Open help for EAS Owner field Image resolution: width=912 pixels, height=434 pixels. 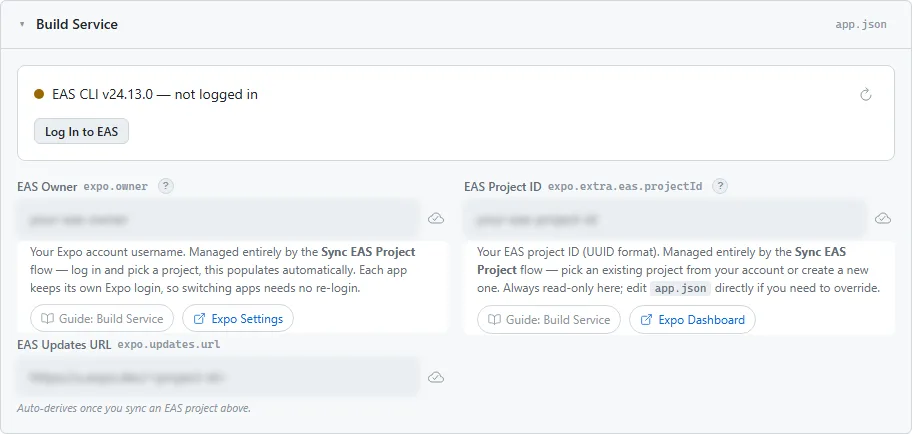tap(166, 186)
